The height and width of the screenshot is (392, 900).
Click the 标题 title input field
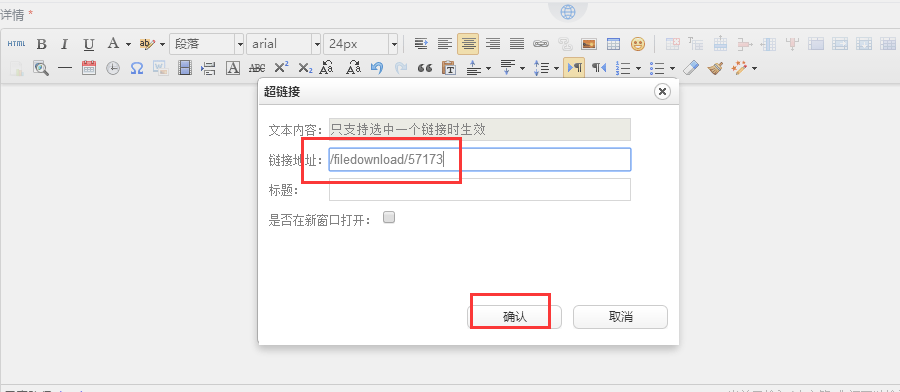(x=480, y=189)
